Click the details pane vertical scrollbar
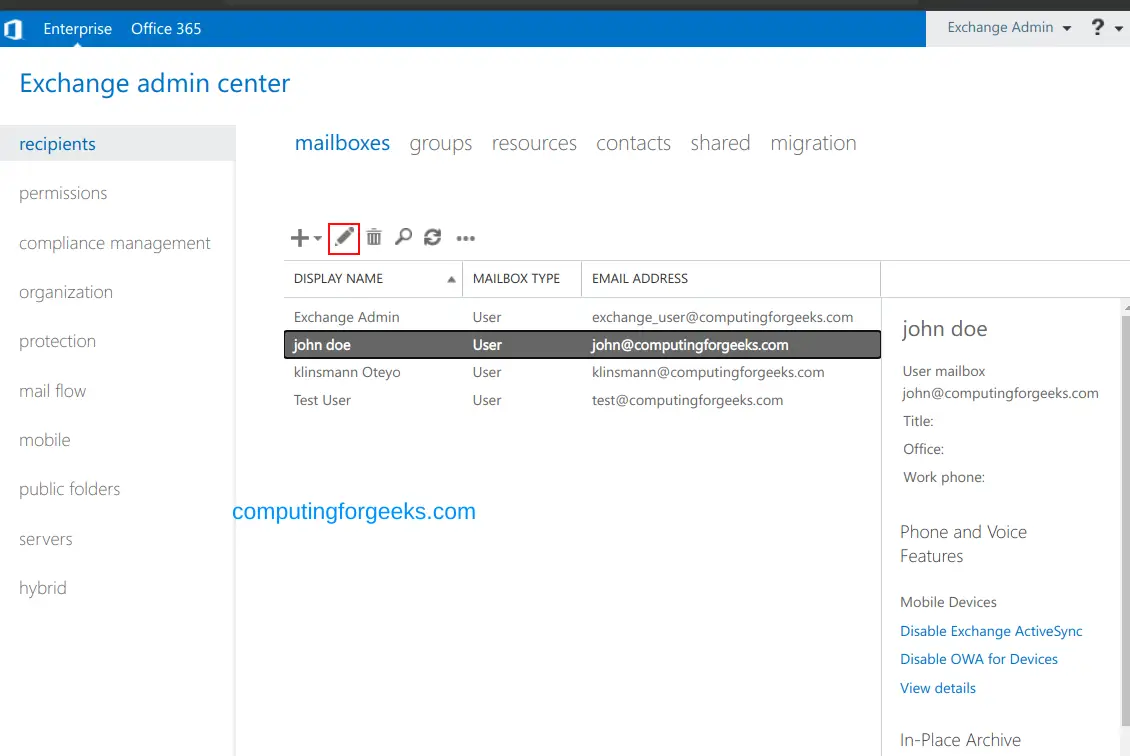Image resolution: width=1130 pixels, height=756 pixels. click(x=1124, y=500)
